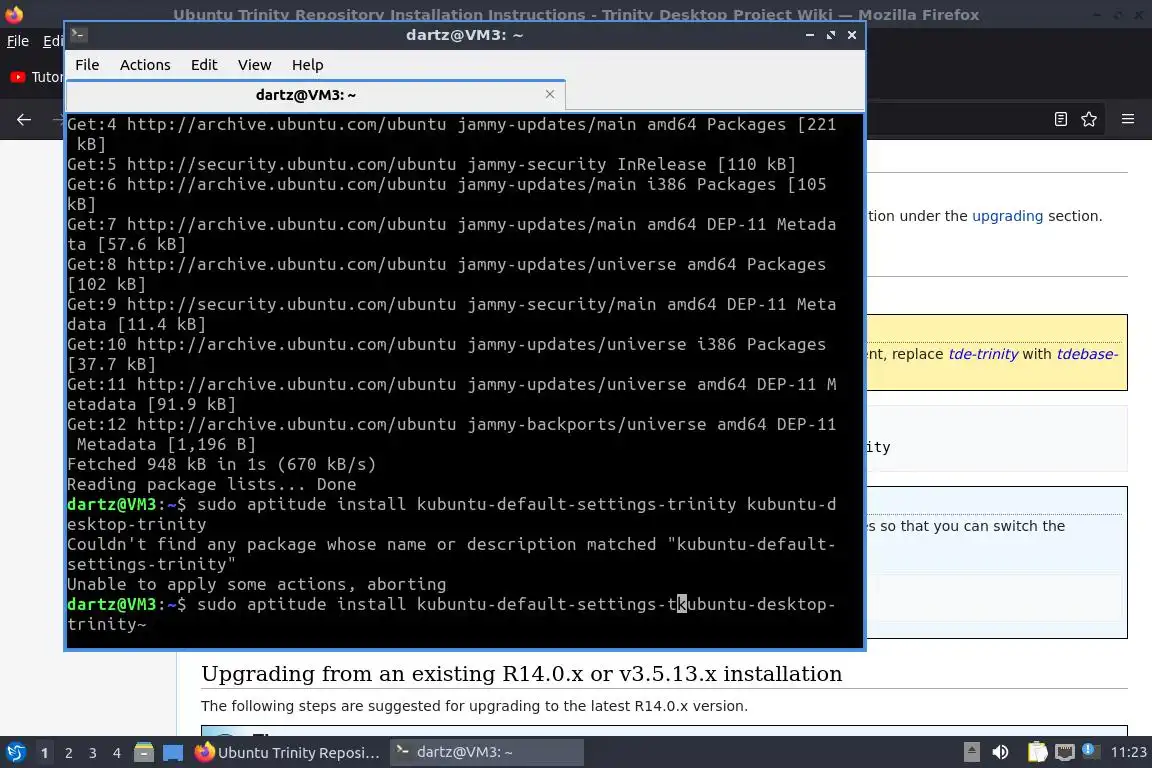
Task: Toggle Firefox reader view icon
Action: point(1060,119)
